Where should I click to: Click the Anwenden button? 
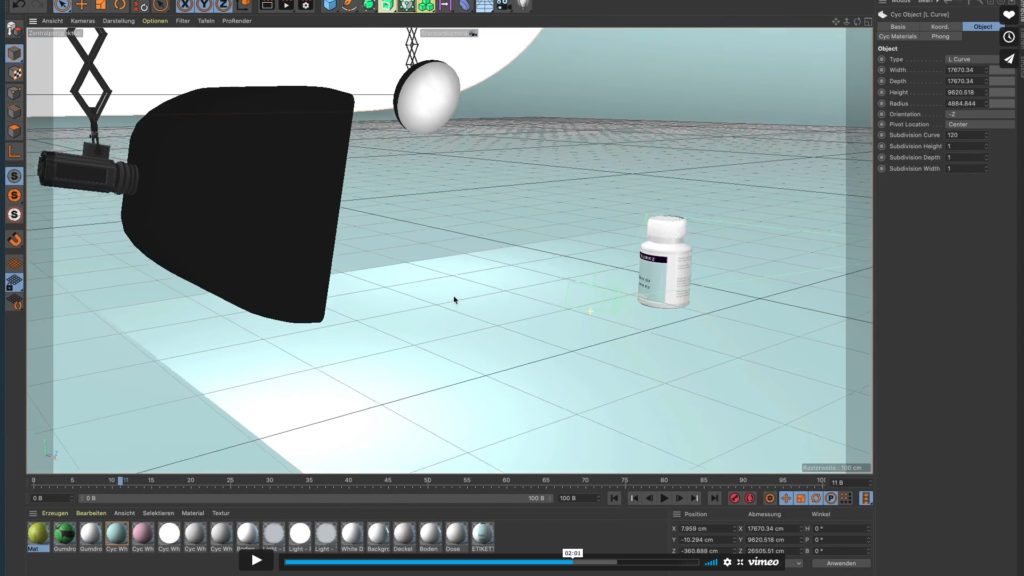pos(840,563)
